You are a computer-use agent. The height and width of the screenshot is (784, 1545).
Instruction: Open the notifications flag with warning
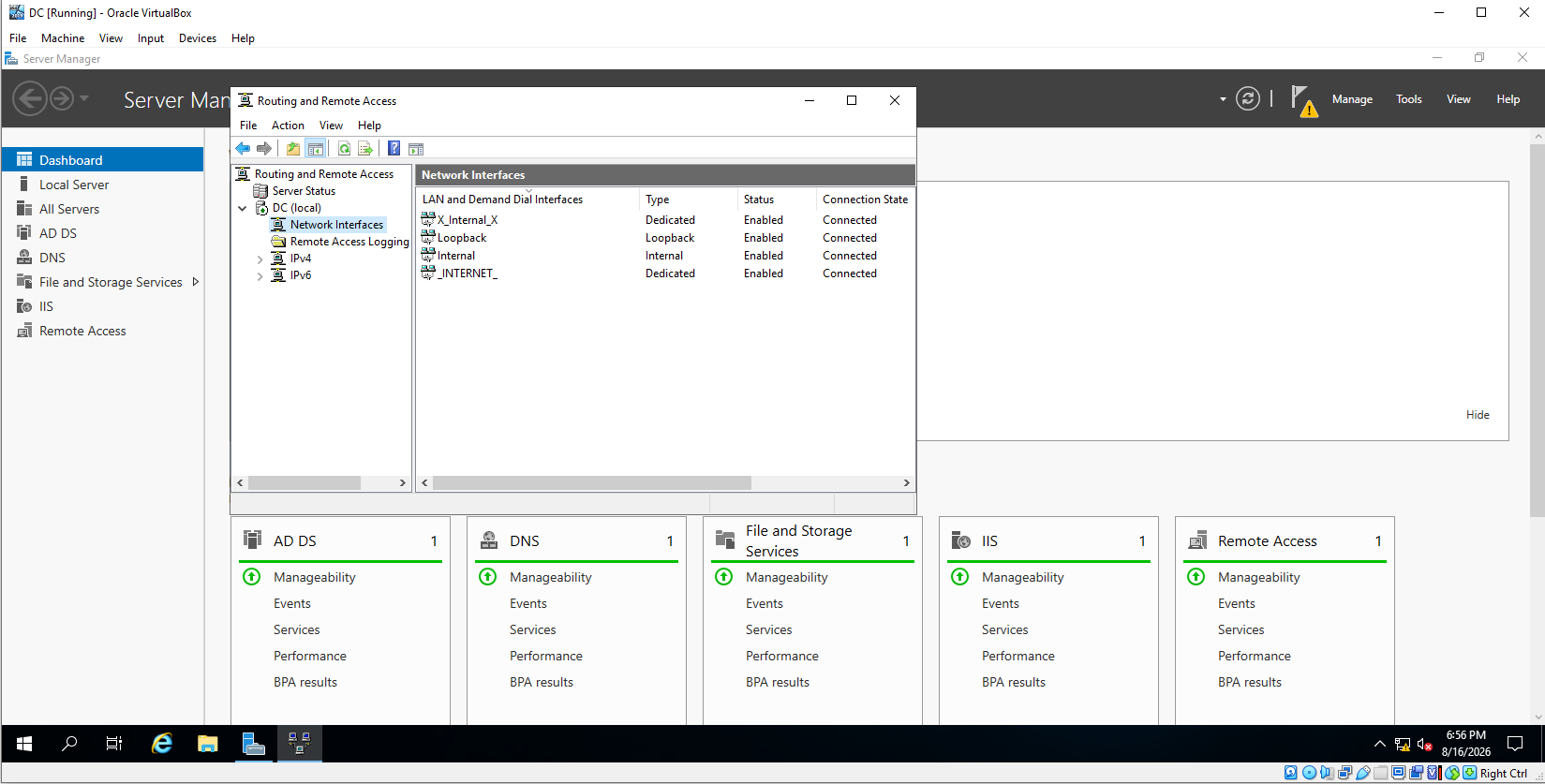coord(1303,100)
